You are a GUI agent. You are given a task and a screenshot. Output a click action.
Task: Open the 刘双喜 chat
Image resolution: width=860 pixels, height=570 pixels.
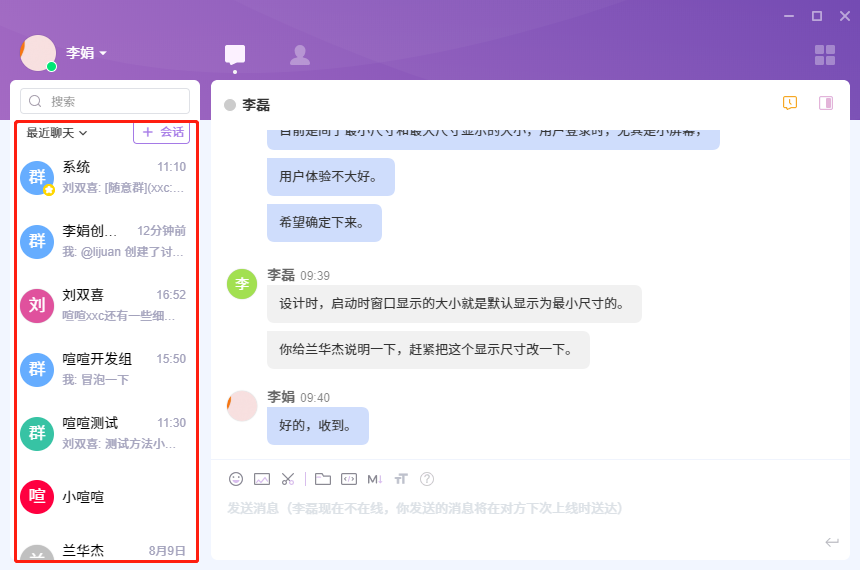pos(105,304)
